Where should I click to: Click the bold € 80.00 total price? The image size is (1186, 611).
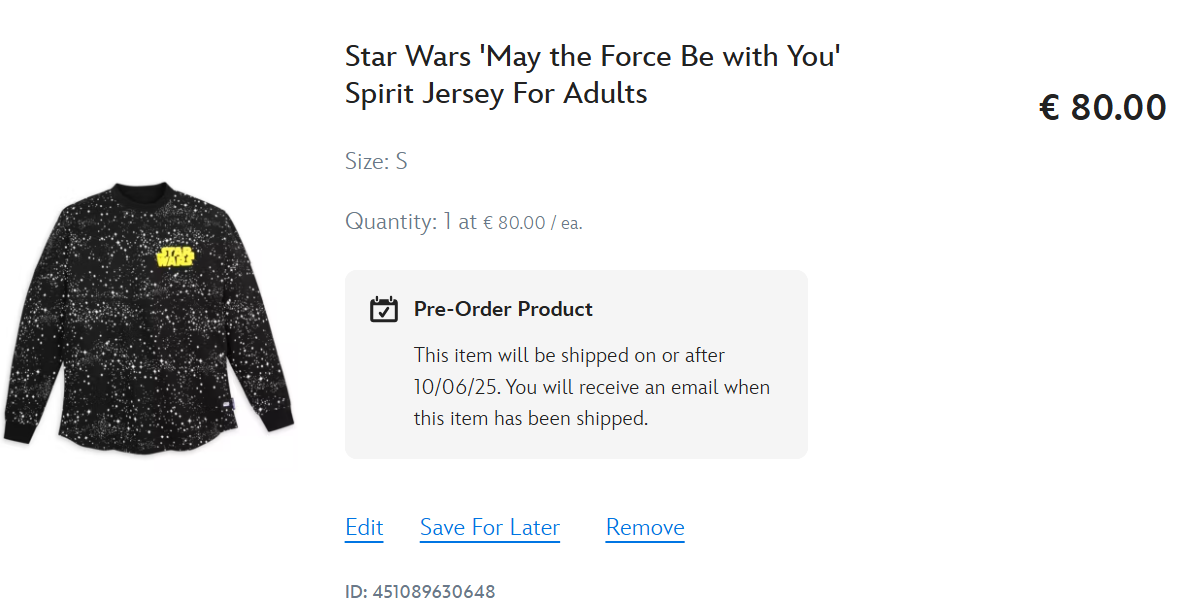1103,107
